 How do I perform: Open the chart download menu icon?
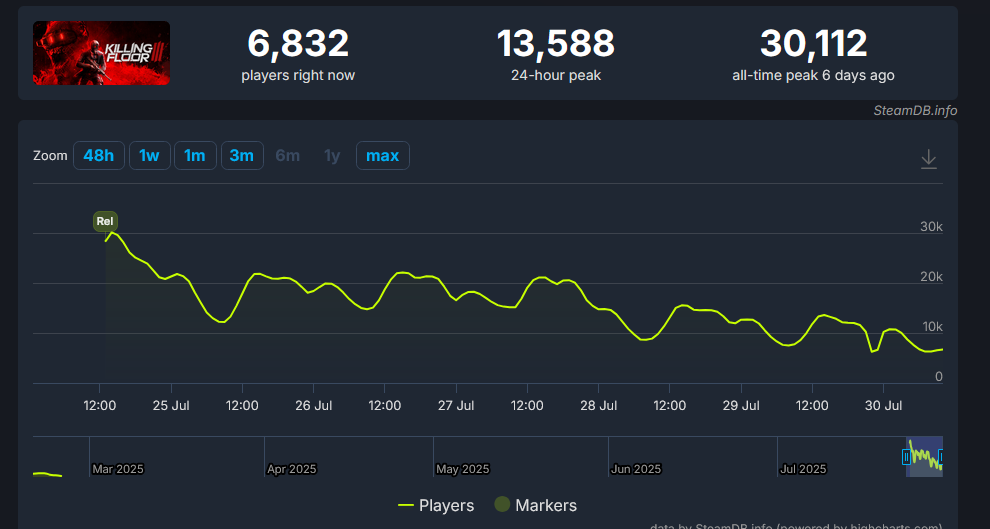click(928, 158)
